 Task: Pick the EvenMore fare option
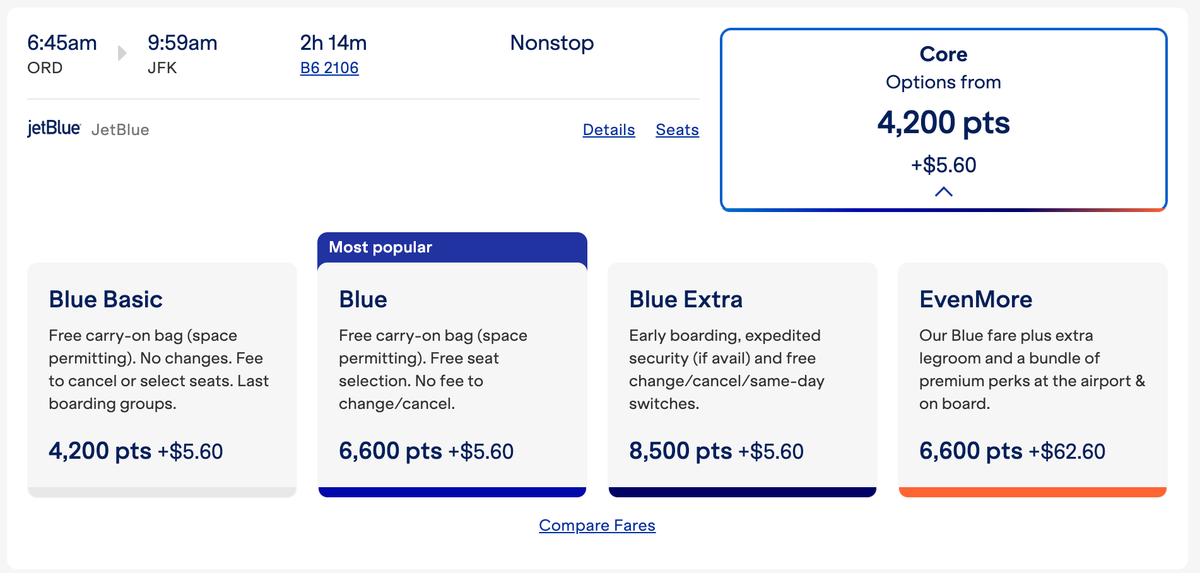[x=1032, y=375]
